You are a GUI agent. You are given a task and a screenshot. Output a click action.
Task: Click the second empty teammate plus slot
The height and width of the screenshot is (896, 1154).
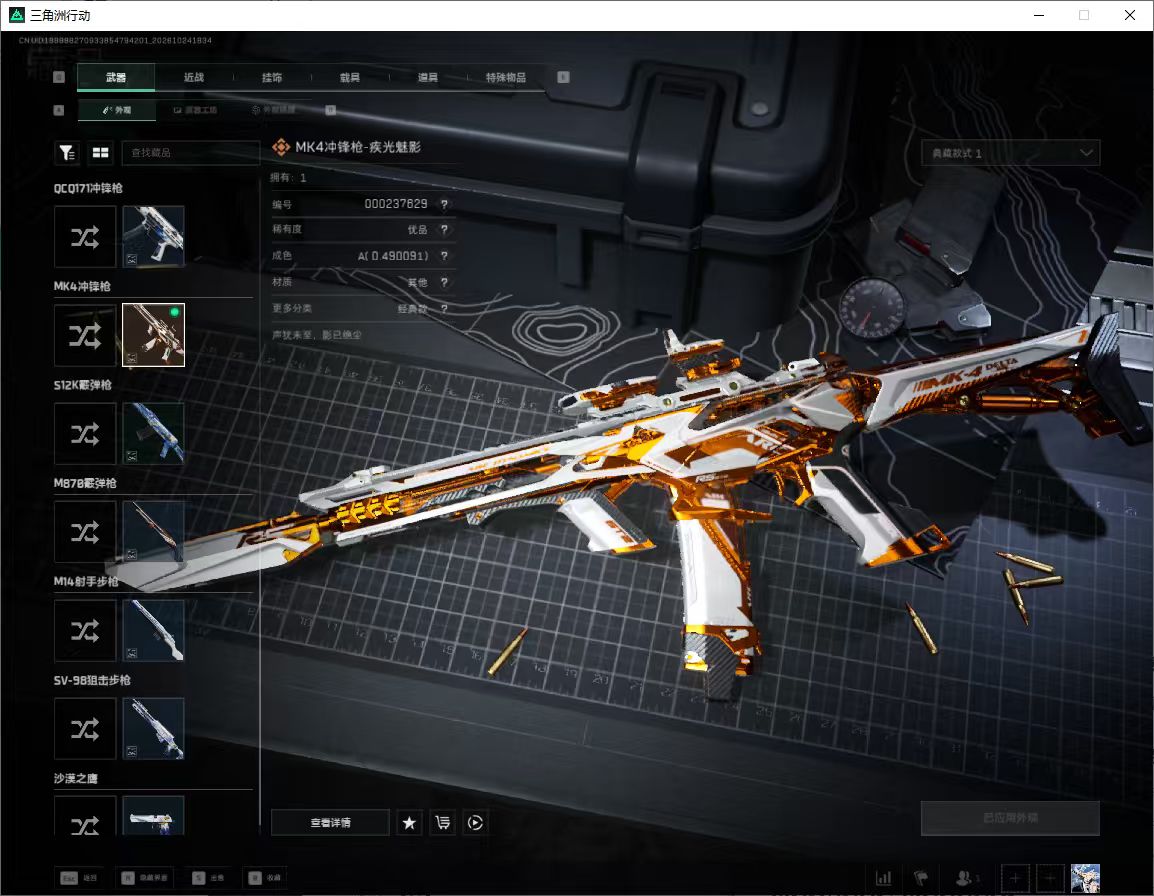(1050, 878)
